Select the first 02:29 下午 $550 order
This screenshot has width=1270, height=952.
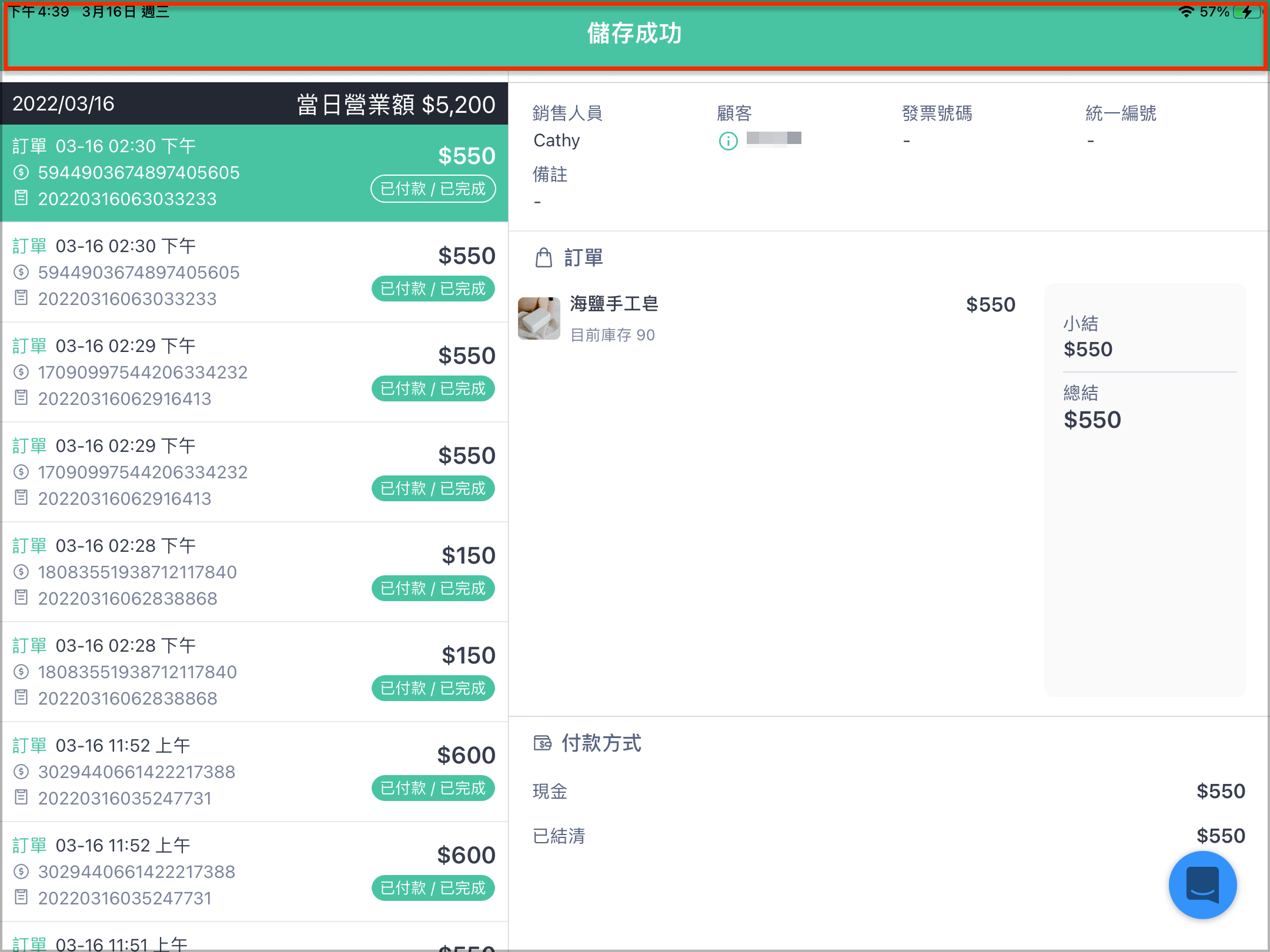pos(255,372)
